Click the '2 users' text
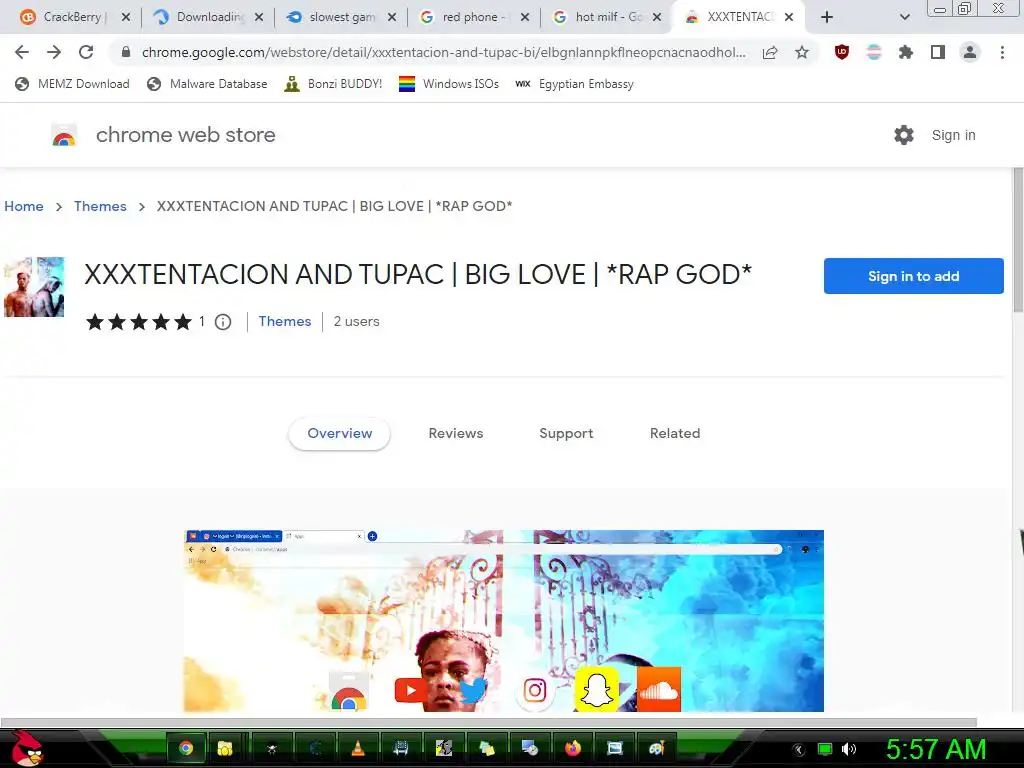Image resolution: width=1024 pixels, height=768 pixels. pyautogui.click(x=356, y=321)
